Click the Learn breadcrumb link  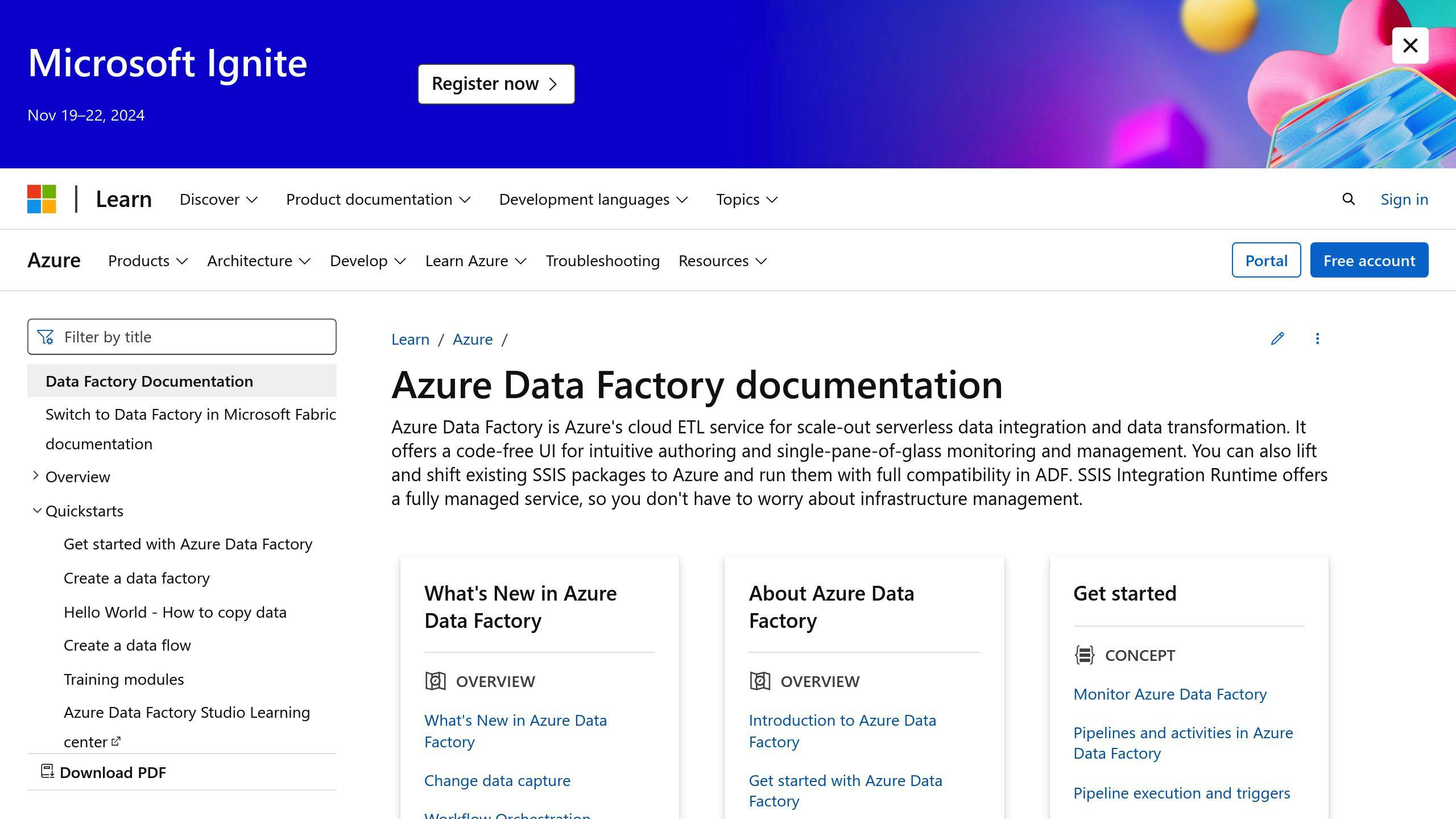(x=410, y=340)
